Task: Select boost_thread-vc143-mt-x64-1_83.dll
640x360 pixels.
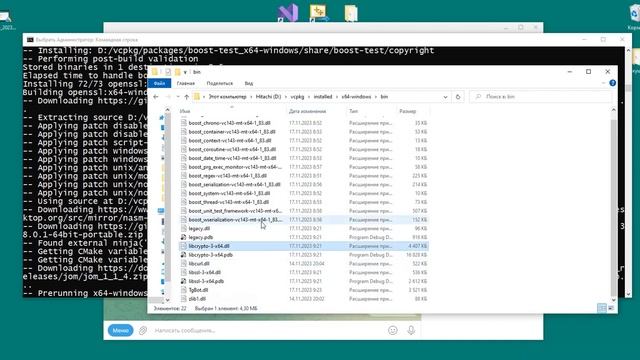Action: tap(229, 202)
